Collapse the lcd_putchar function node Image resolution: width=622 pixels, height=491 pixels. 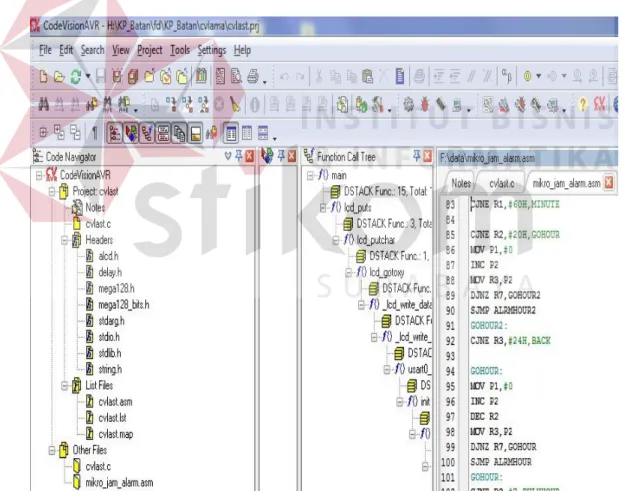pyautogui.click(x=336, y=240)
